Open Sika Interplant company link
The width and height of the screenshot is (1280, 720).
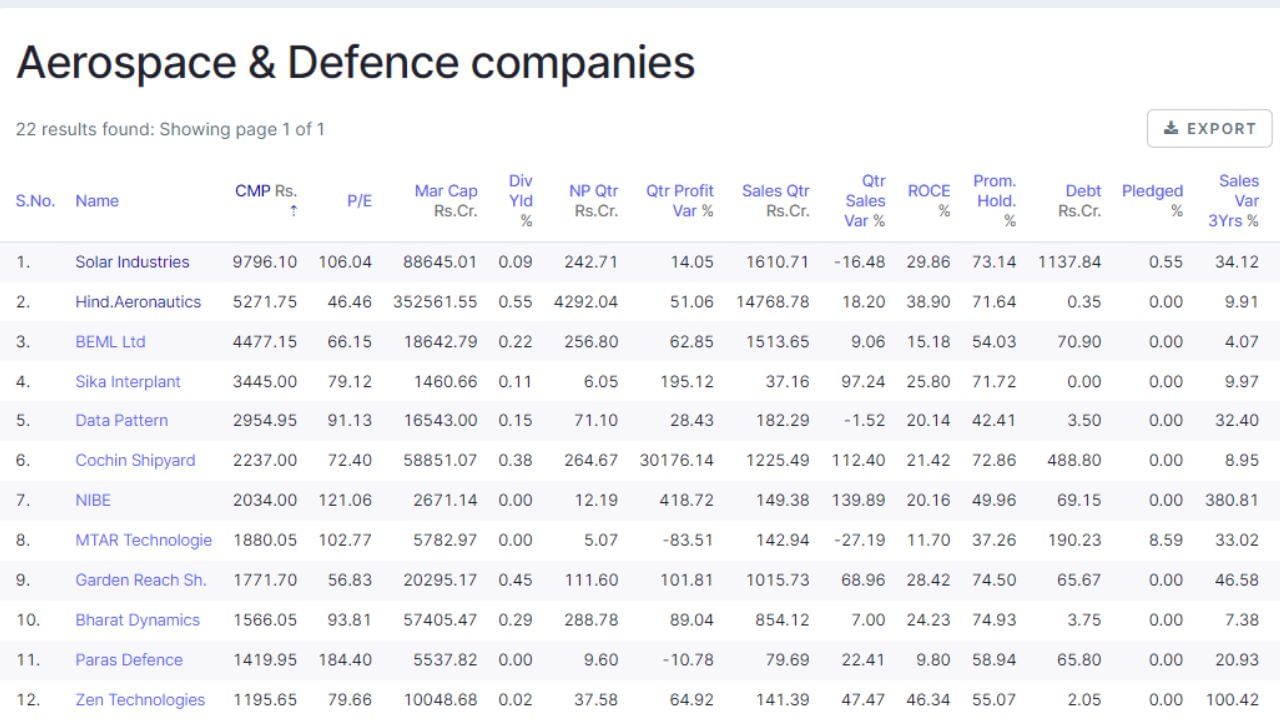click(x=128, y=382)
